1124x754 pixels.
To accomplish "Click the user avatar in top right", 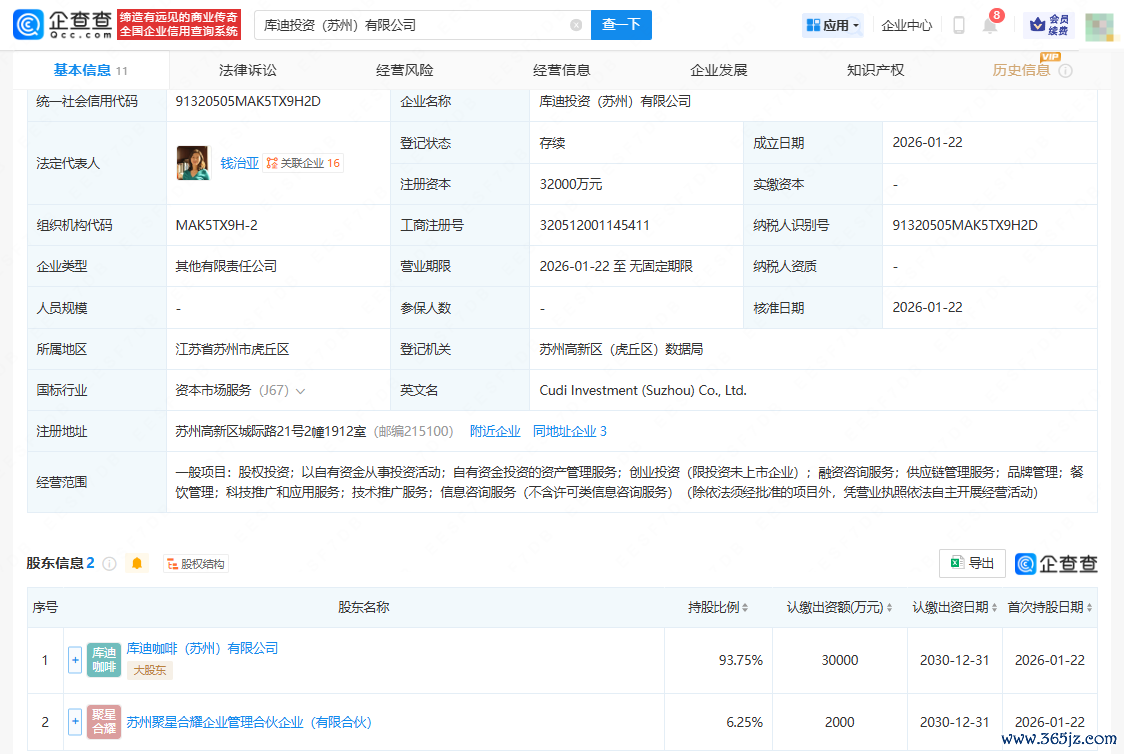I will (x=1099, y=26).
